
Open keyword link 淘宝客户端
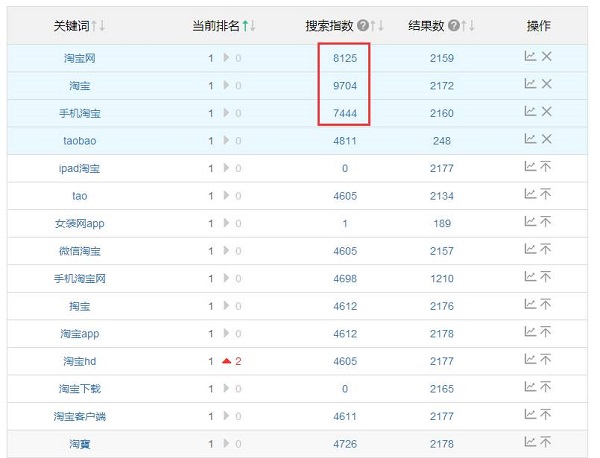point(80,416)
